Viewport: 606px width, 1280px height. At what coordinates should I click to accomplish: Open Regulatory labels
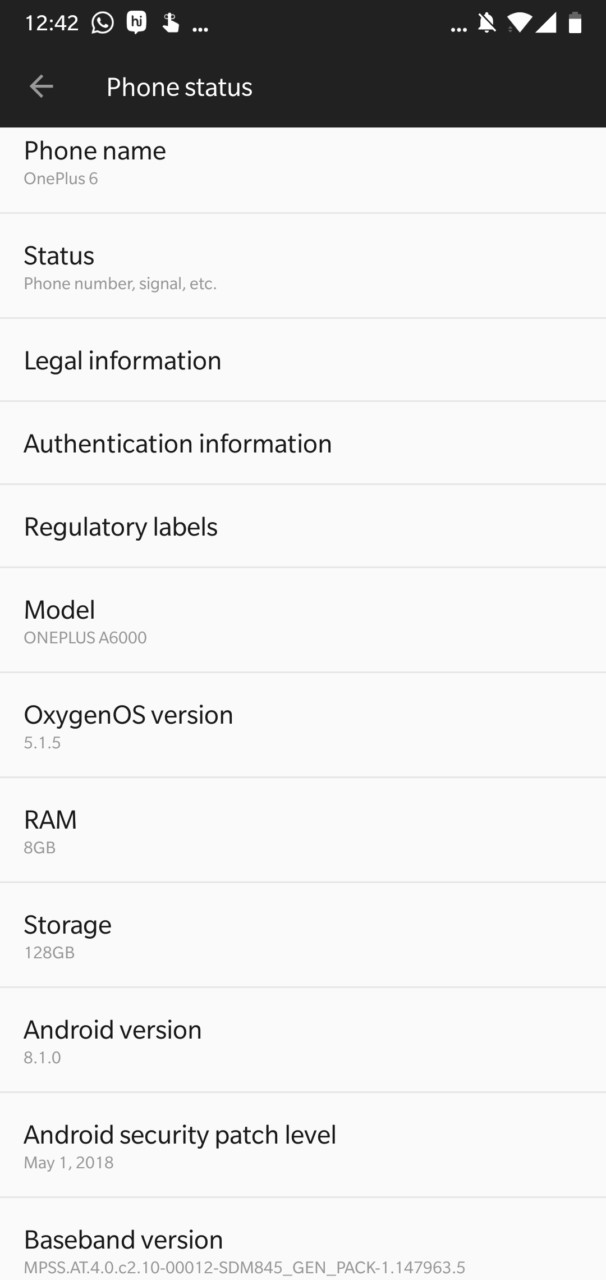[x=302, y=526]
